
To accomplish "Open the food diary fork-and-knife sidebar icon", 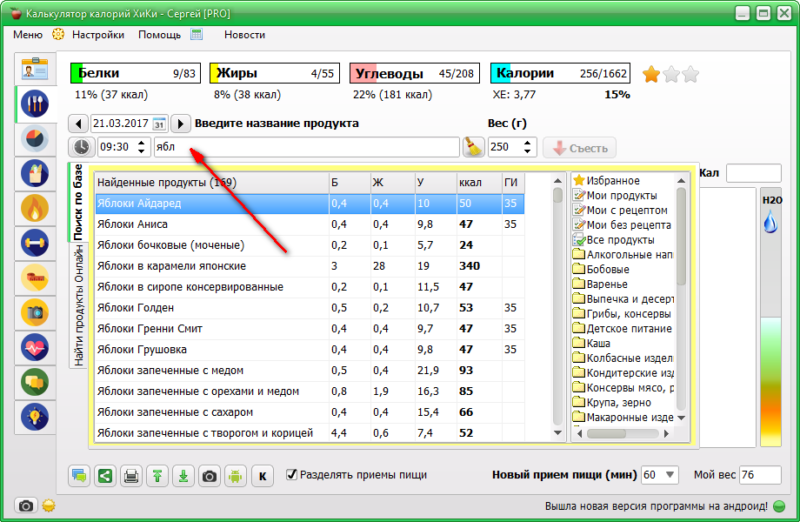I will pyautogui.click(x=34, y=104).
